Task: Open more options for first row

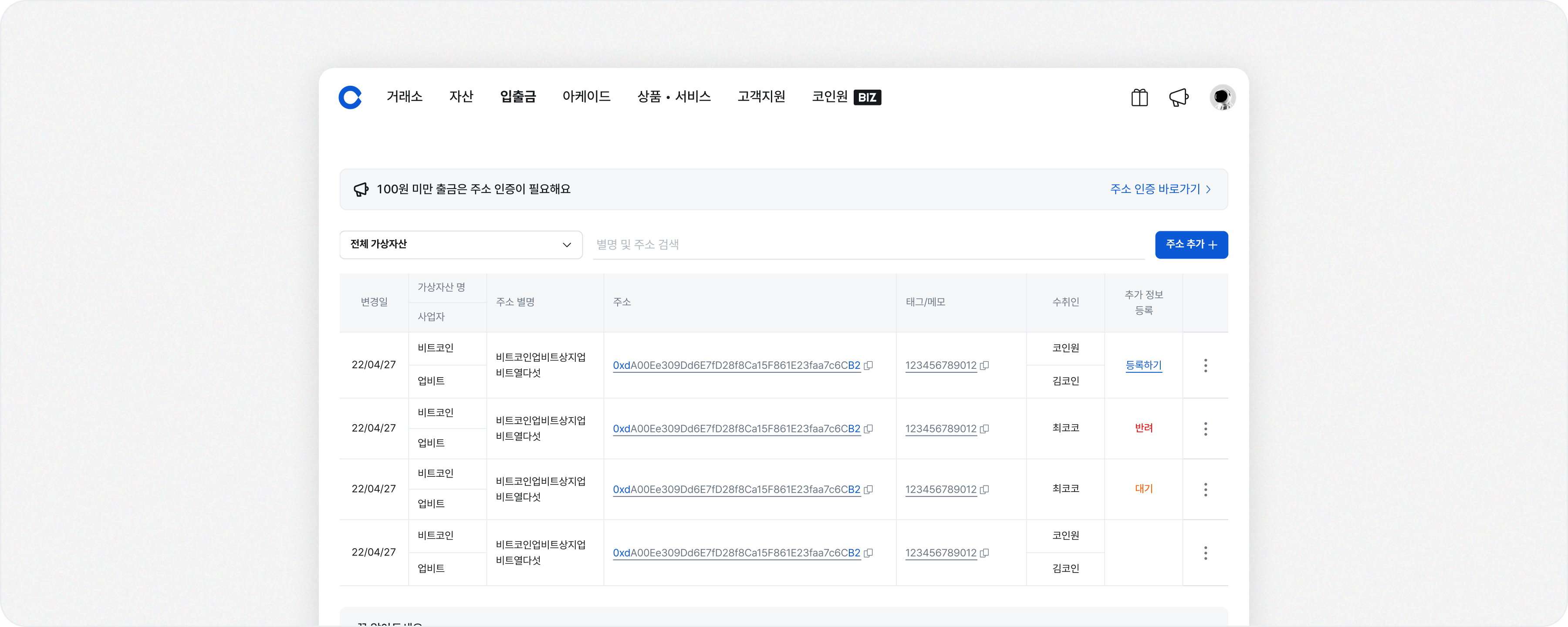Action: point(1205,365)
